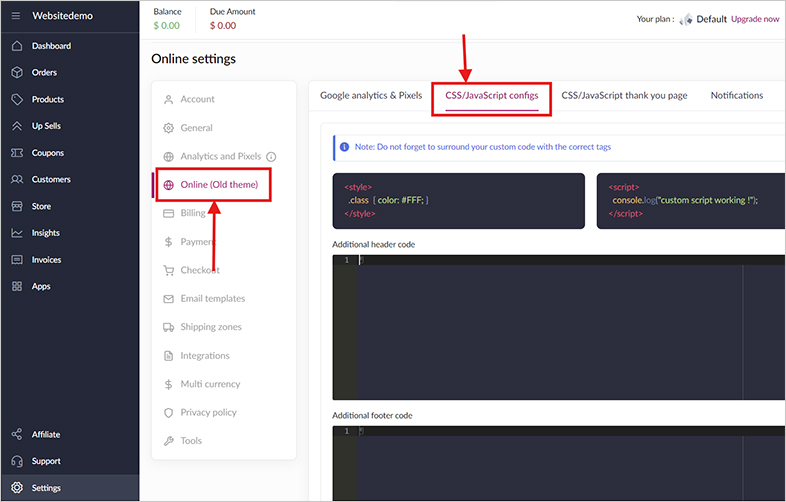Click the Customers people icon
This screenshot has width=786, height=502.
tap(17, 179)
